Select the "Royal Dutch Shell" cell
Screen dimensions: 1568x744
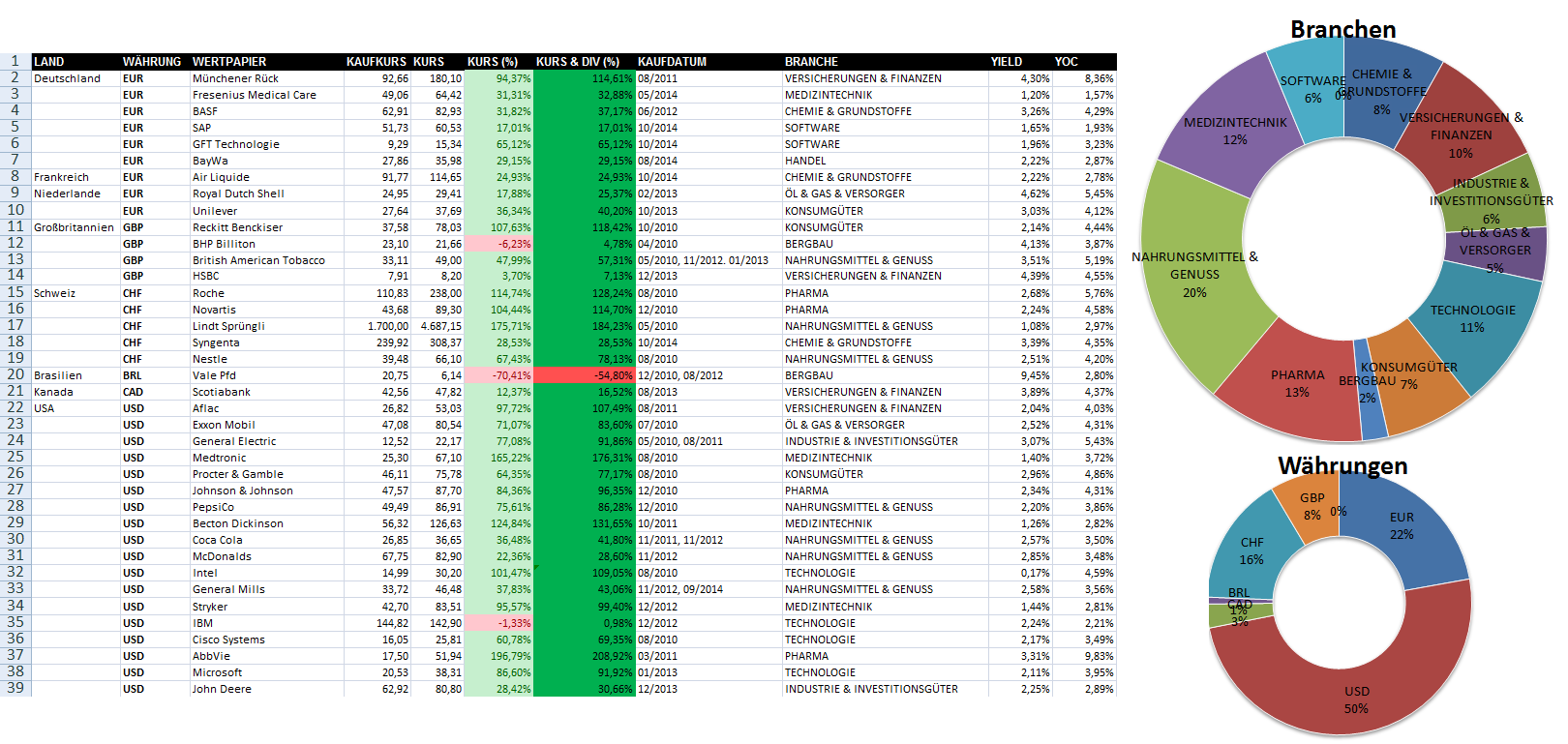(267, 193)
